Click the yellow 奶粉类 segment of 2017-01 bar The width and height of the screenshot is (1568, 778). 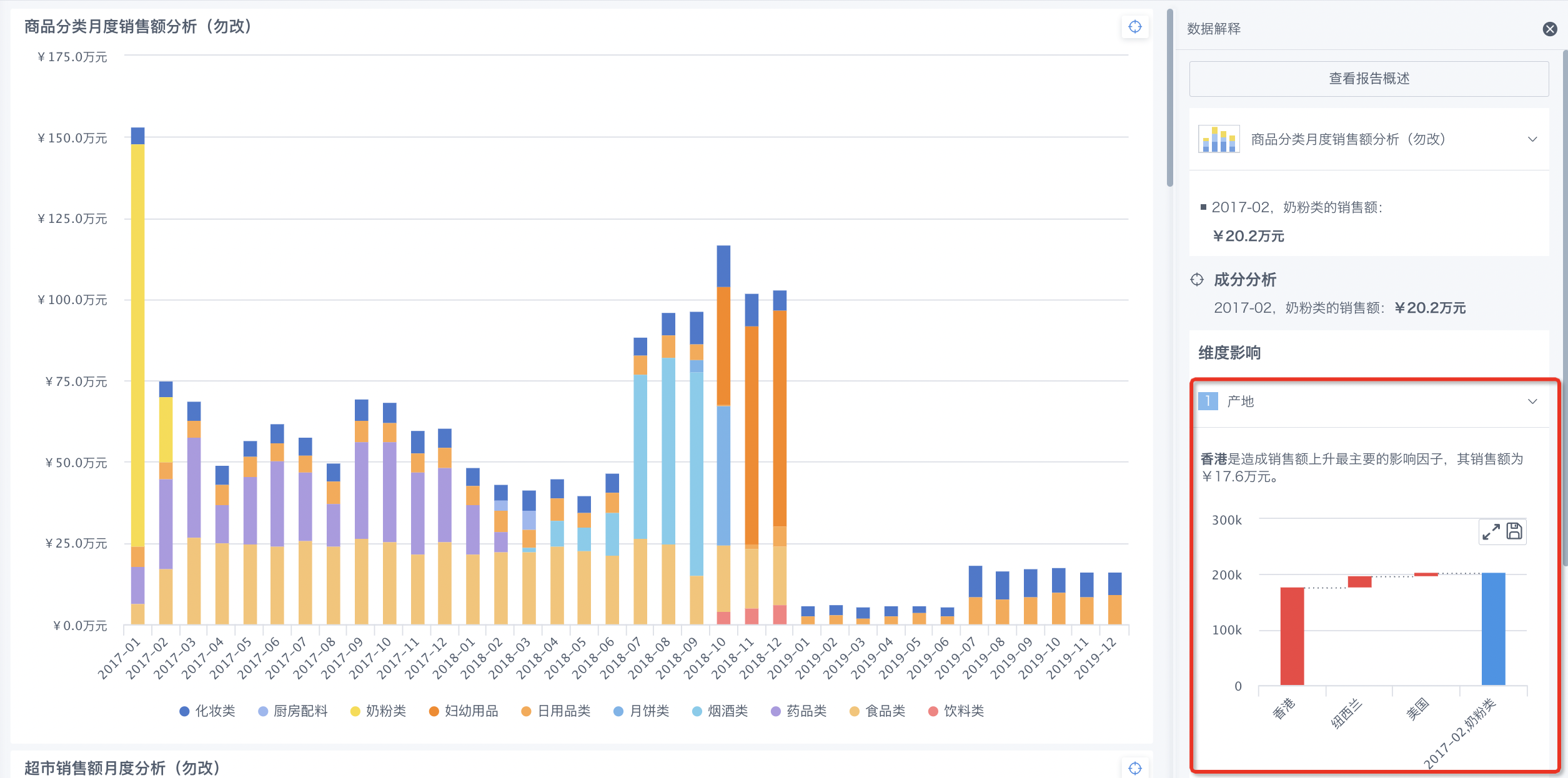point(137,345)
